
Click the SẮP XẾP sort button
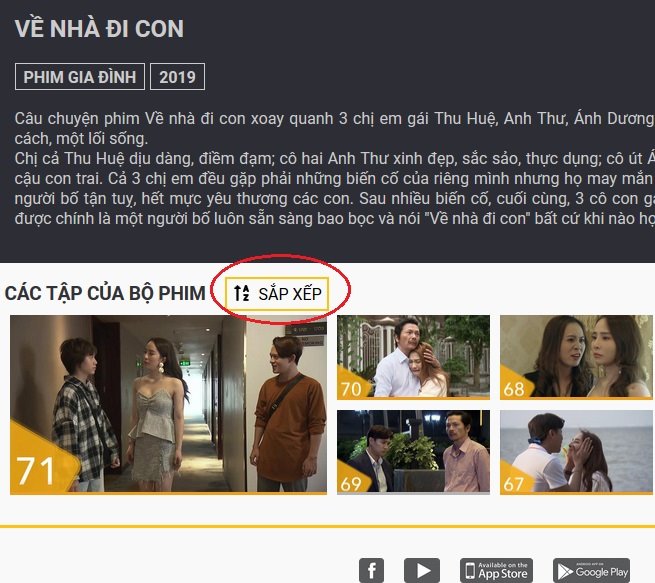coord(277,294)
